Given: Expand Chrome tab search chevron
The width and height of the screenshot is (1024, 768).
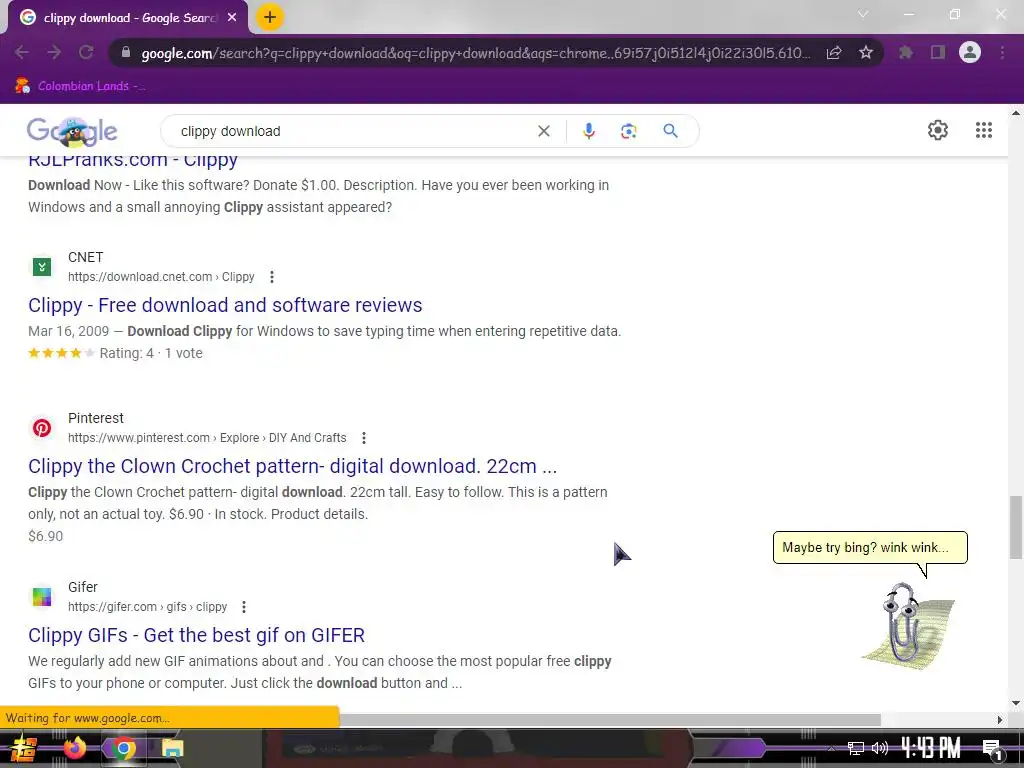Looking at the screenshot, I should coord(863,14).
